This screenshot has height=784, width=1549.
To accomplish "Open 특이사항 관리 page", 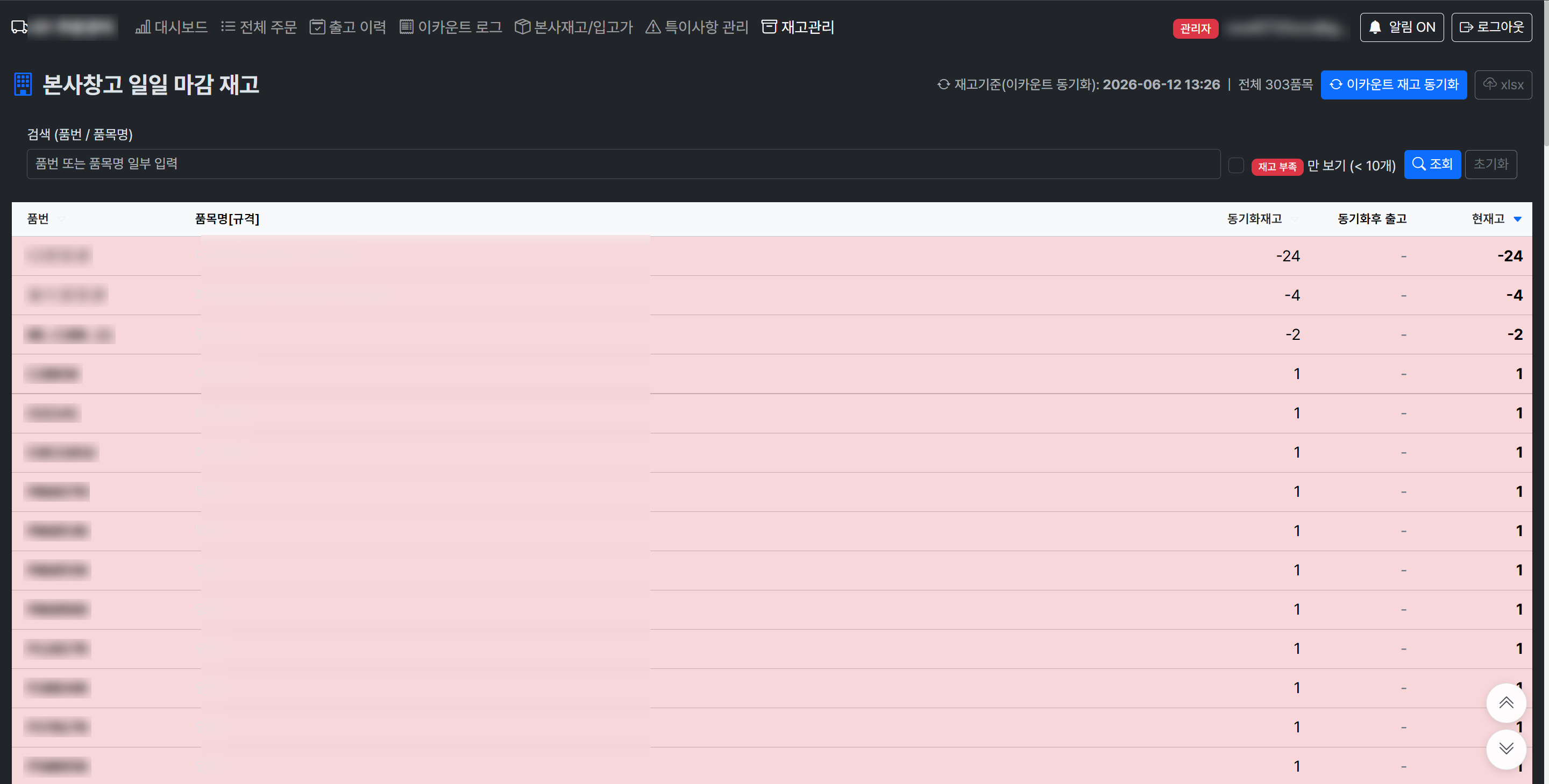I will 697,27.
